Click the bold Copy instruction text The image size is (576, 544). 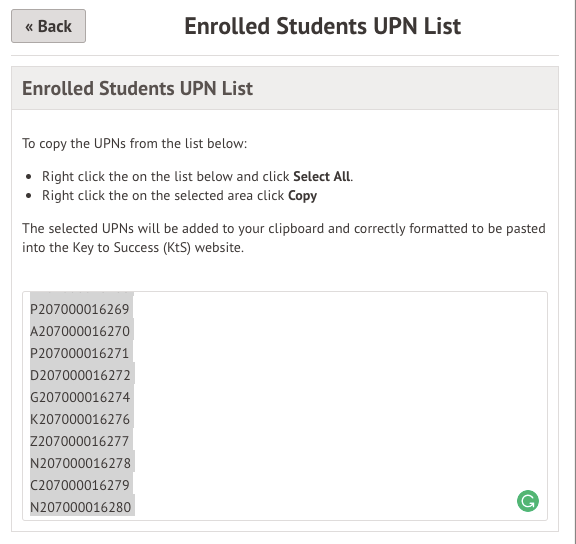(x=302, y=196)
